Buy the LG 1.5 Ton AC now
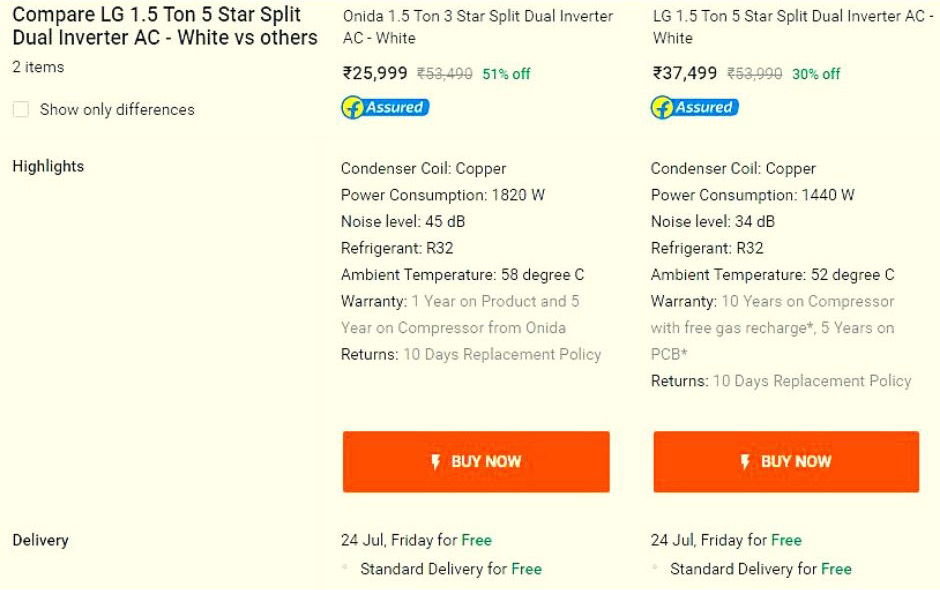Viewport: 940px width, 590px height. (x=786, y=462)
